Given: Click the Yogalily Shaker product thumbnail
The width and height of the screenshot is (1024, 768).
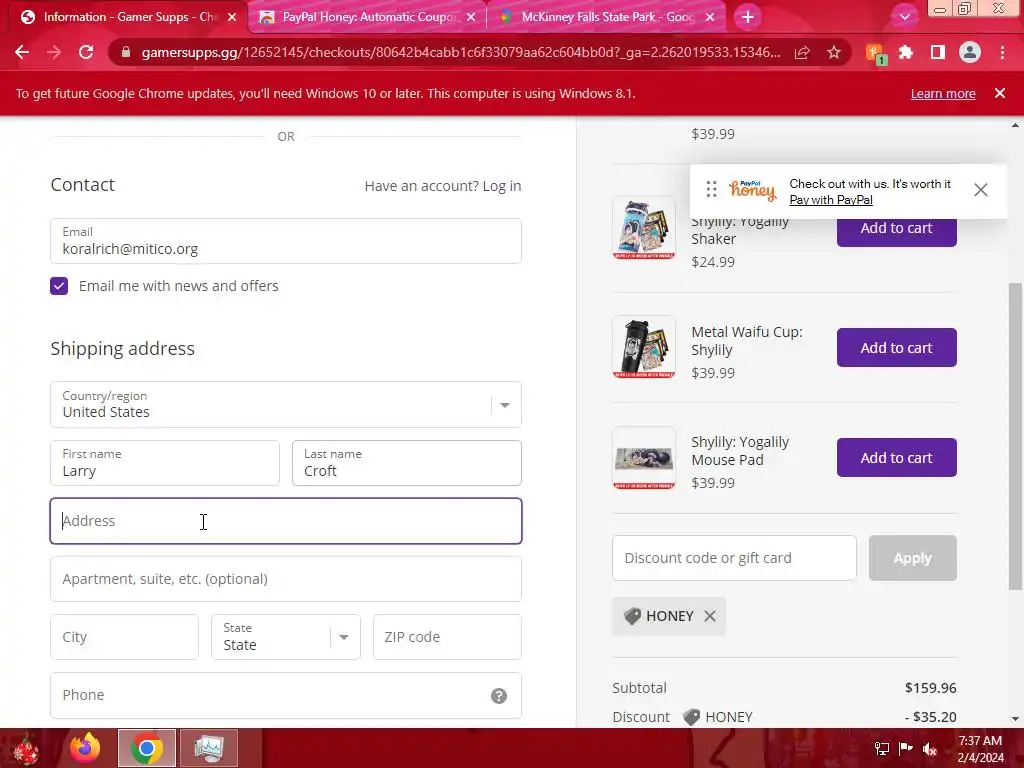Looking at the screenshot, I should click(644, 228).
